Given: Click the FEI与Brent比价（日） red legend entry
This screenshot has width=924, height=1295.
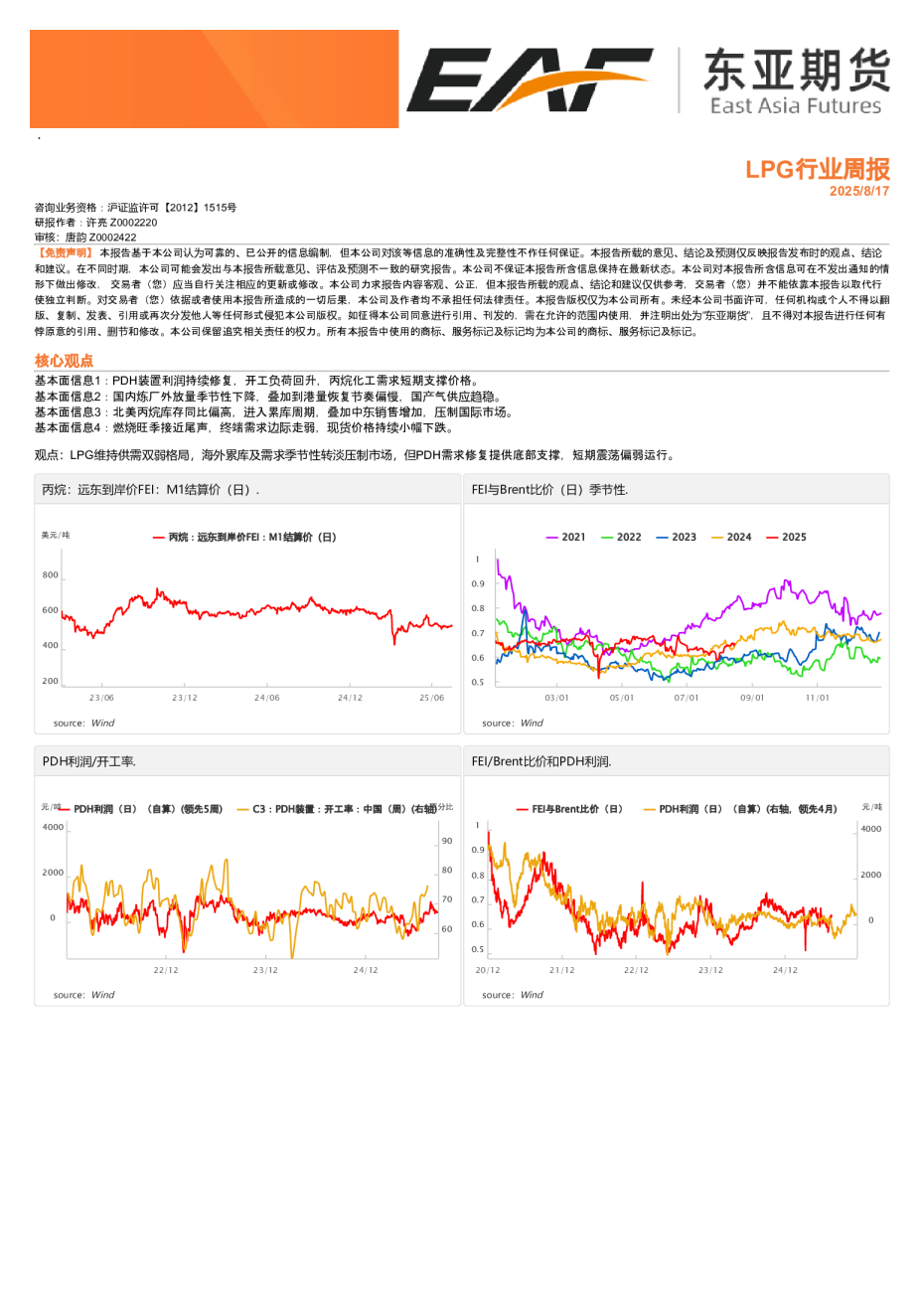Looking at the screenshot, I should [x=570, y=809].
